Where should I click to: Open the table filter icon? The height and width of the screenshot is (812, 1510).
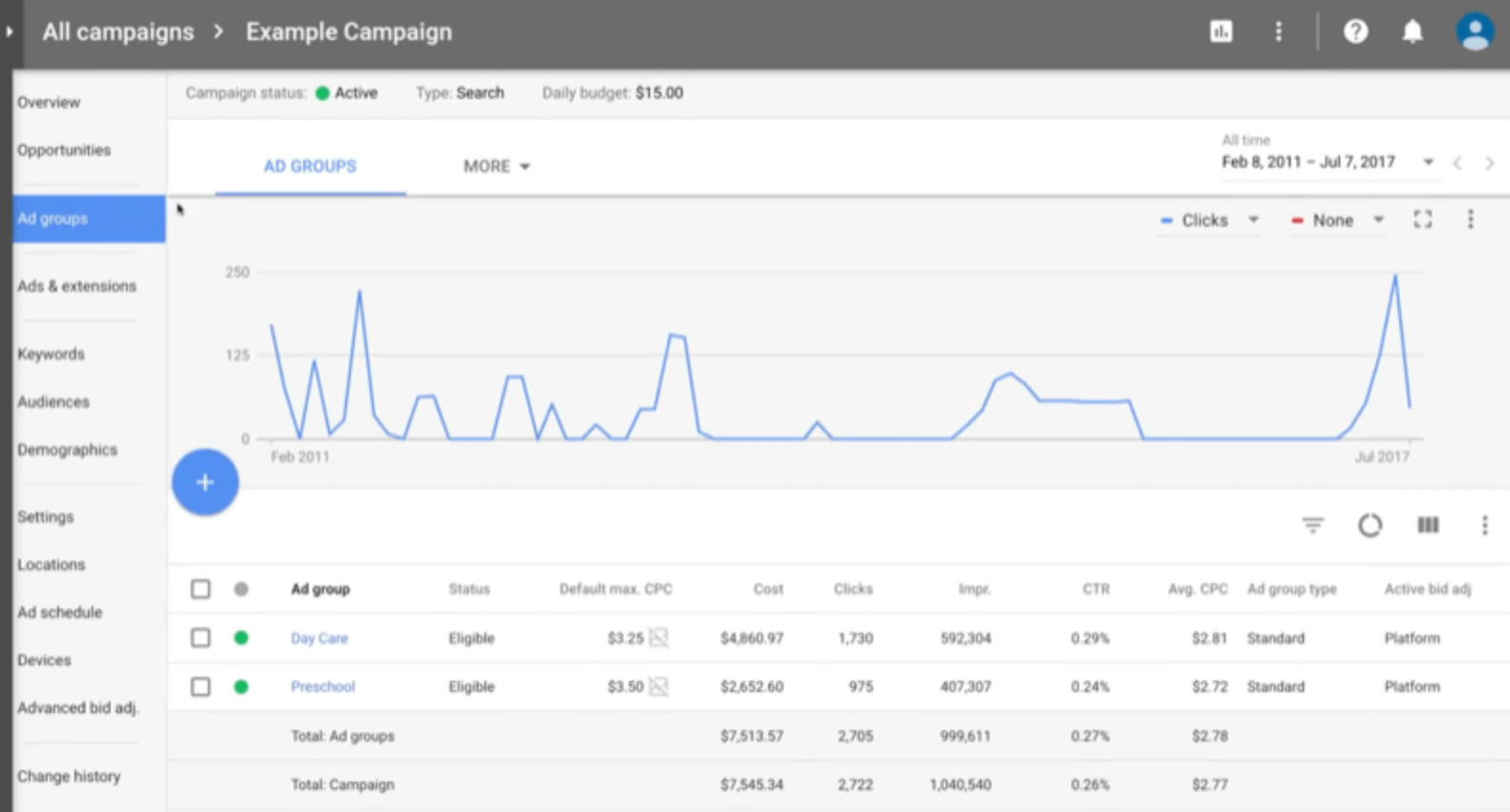[1313, 525]
